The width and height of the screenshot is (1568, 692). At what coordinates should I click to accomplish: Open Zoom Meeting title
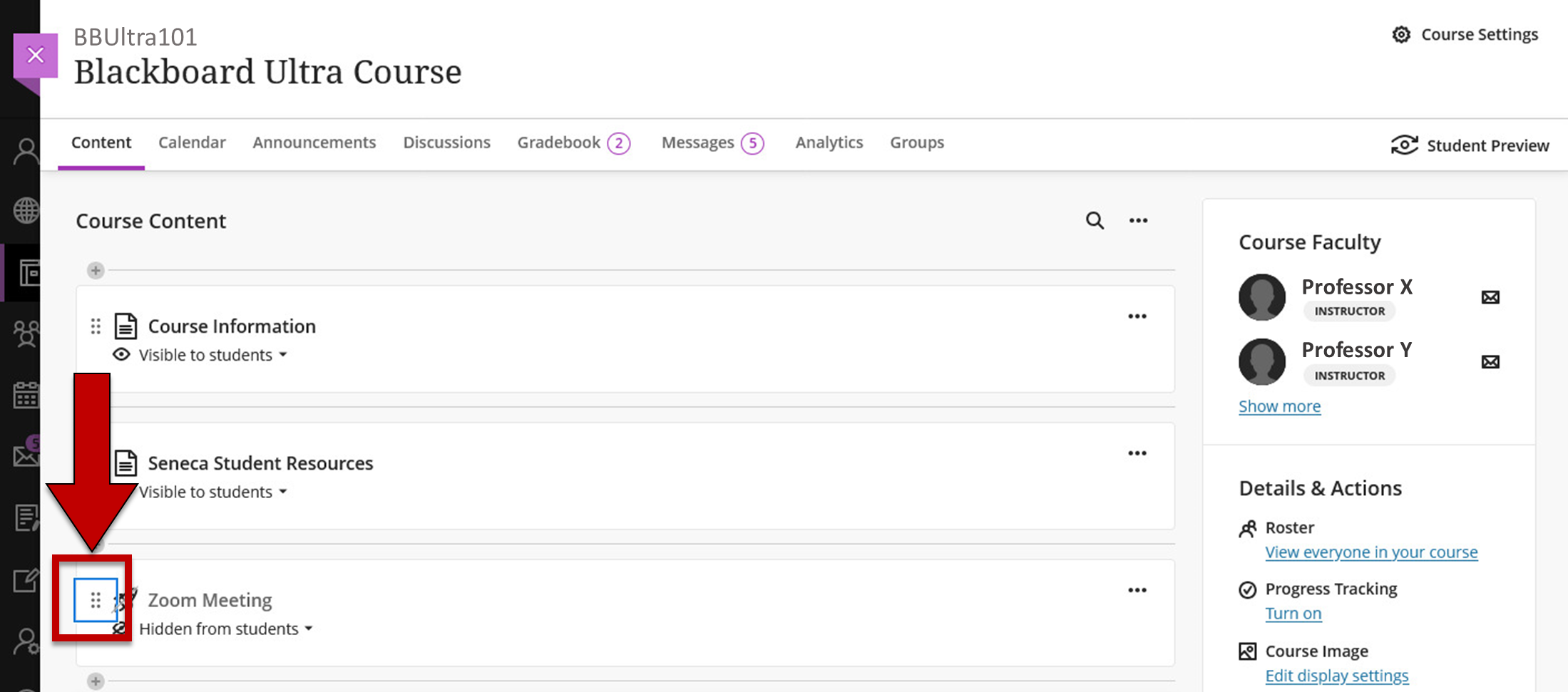[x=210, y=600]
